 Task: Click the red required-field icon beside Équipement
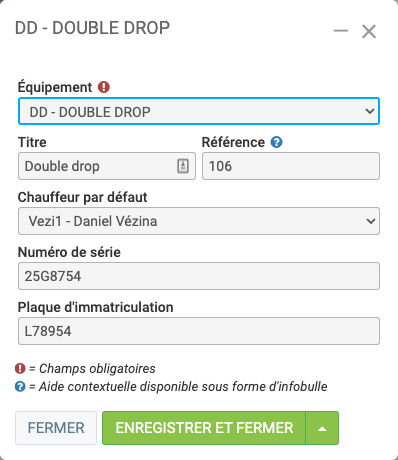(104, 87)
